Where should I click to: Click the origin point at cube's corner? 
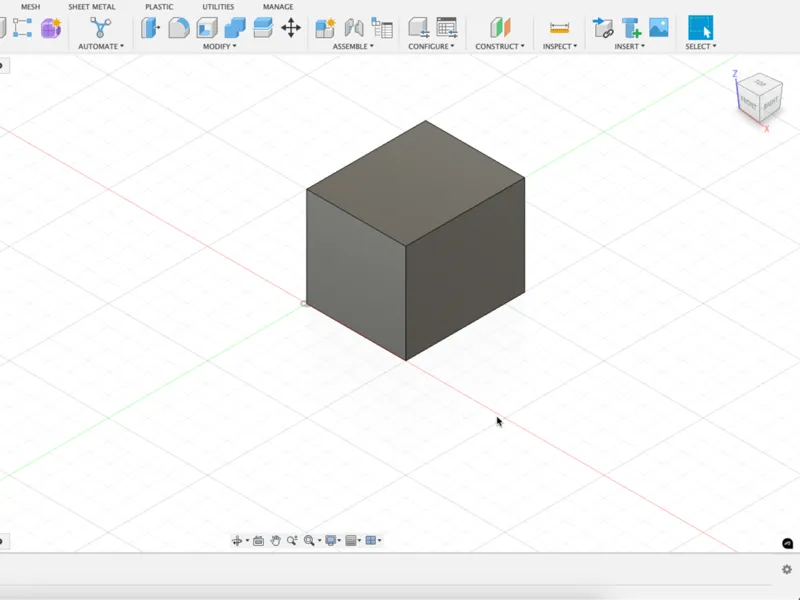(304, 304)
